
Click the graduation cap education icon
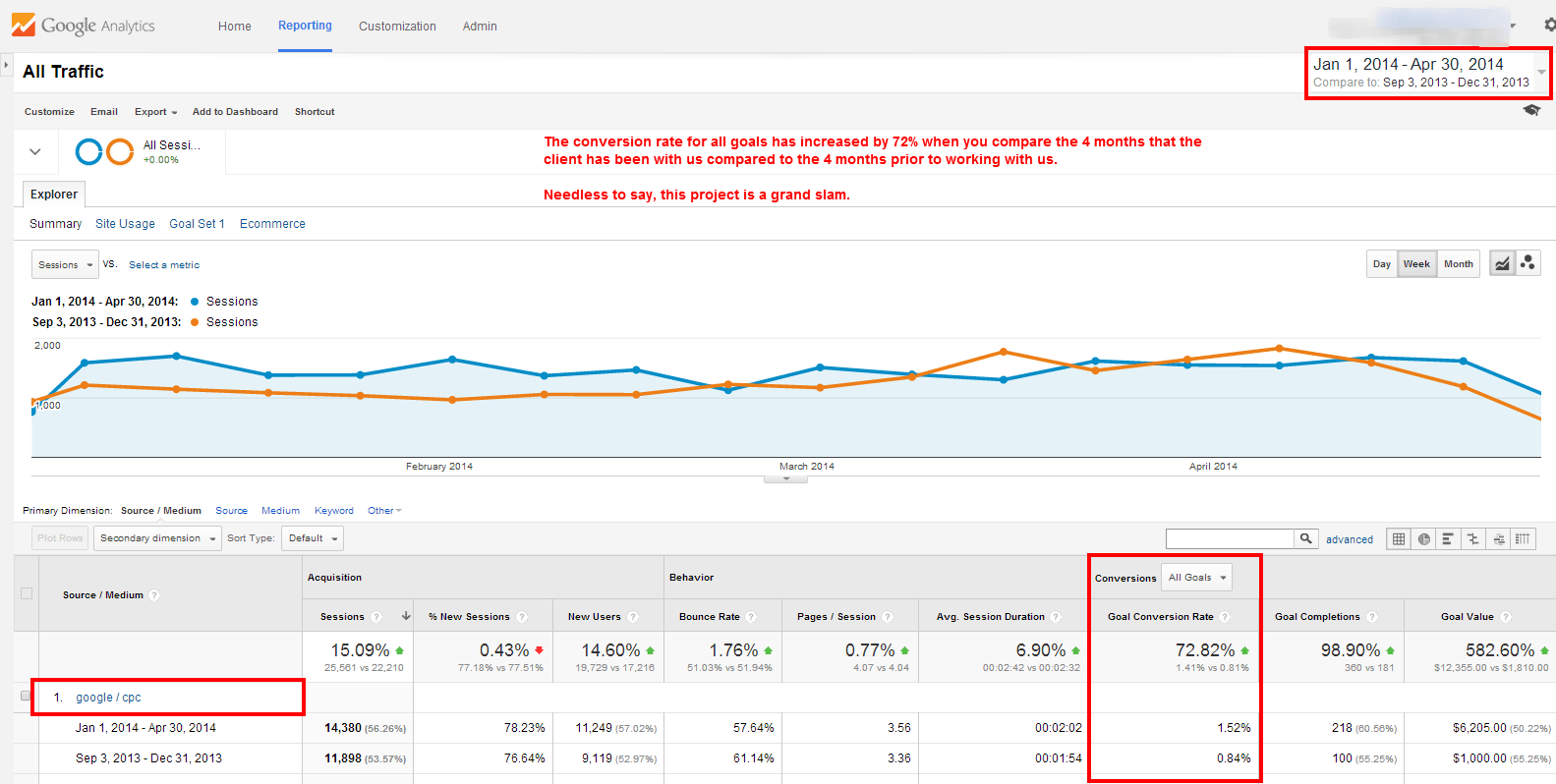coord(1531,110)
